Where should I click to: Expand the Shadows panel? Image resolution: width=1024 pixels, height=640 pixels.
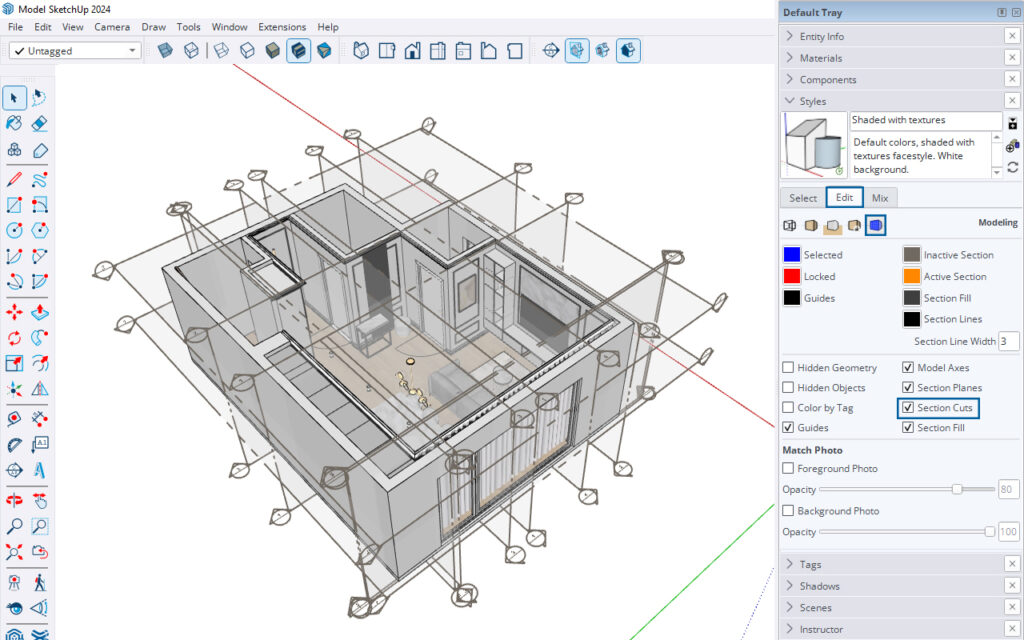click(819, 586)
